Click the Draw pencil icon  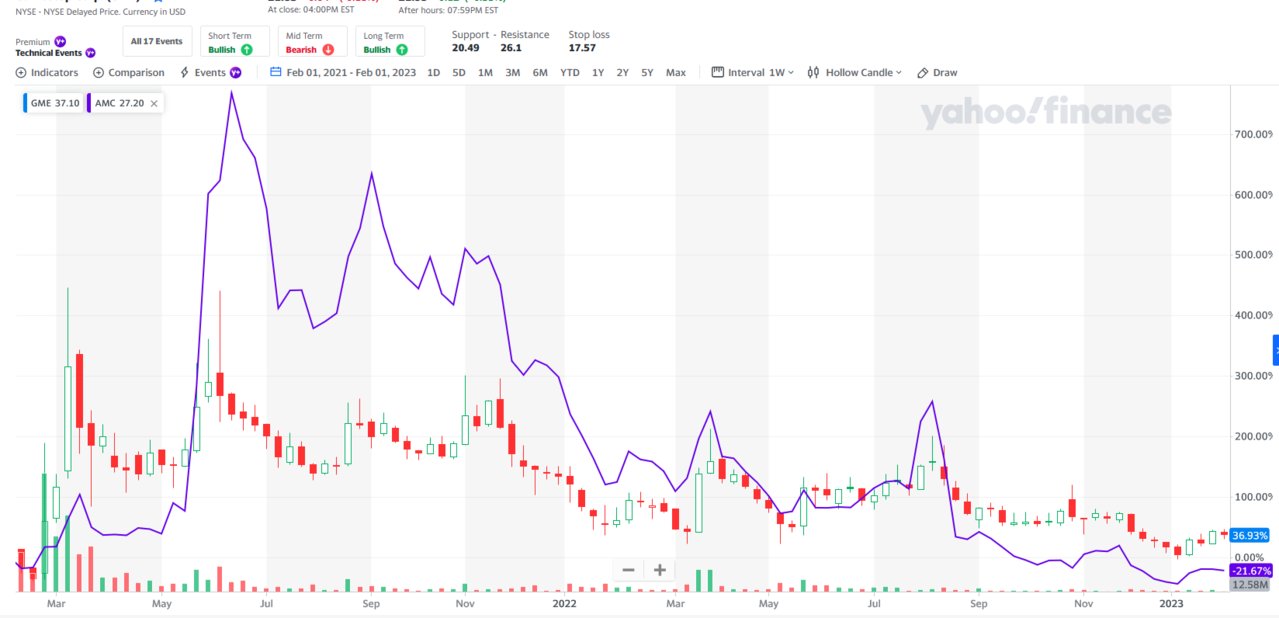click(x=923, y=73)
